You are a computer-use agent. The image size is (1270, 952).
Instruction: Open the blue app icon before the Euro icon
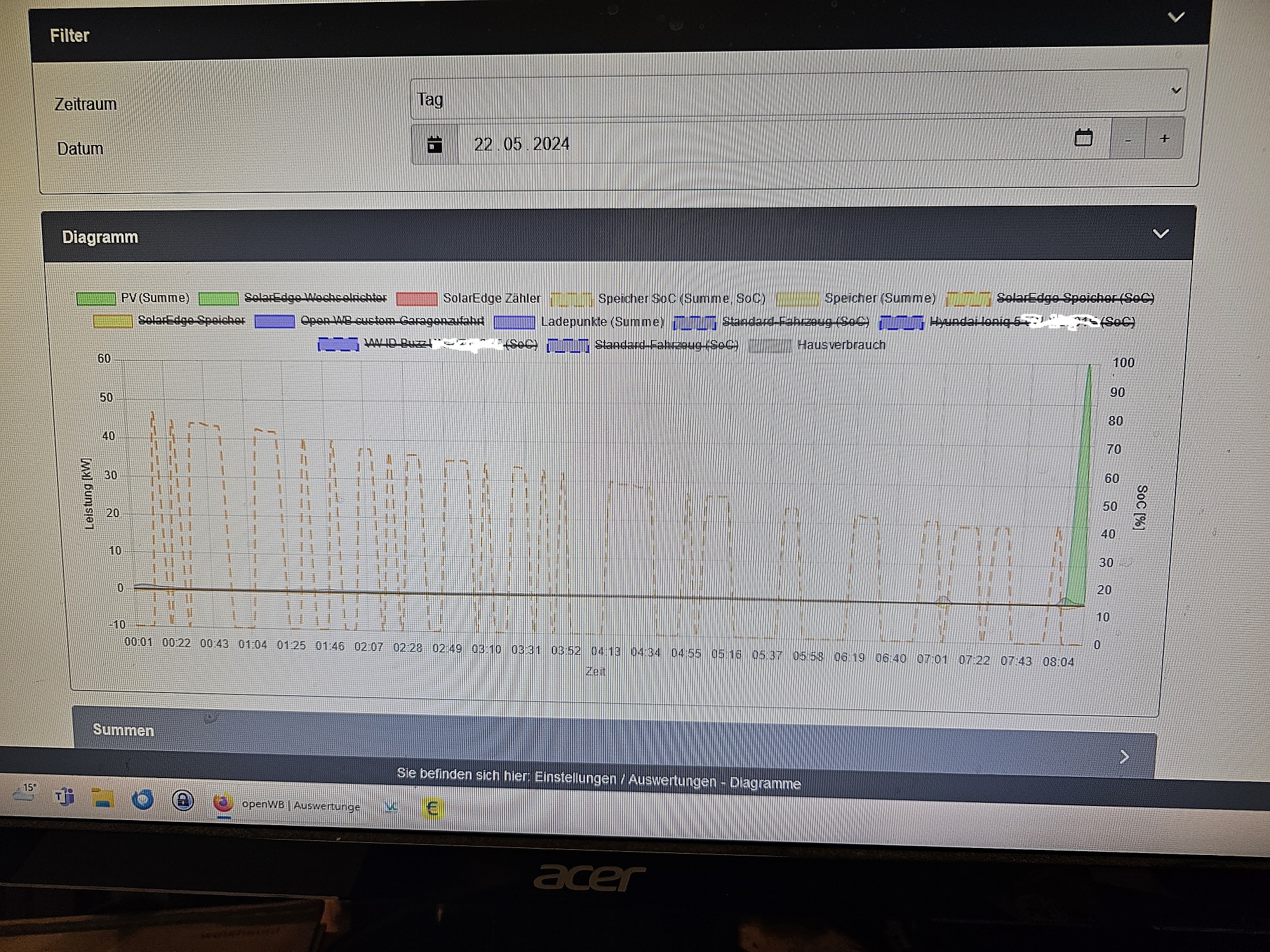click(x=391, y=807)
